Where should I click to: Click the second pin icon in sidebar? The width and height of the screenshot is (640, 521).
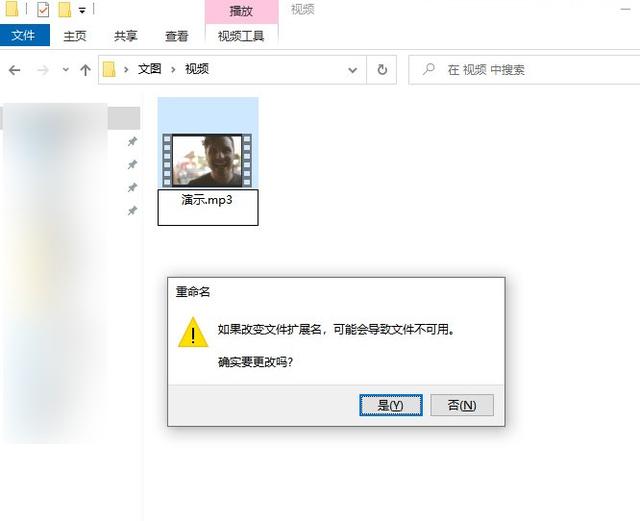[x=132, y=165]
